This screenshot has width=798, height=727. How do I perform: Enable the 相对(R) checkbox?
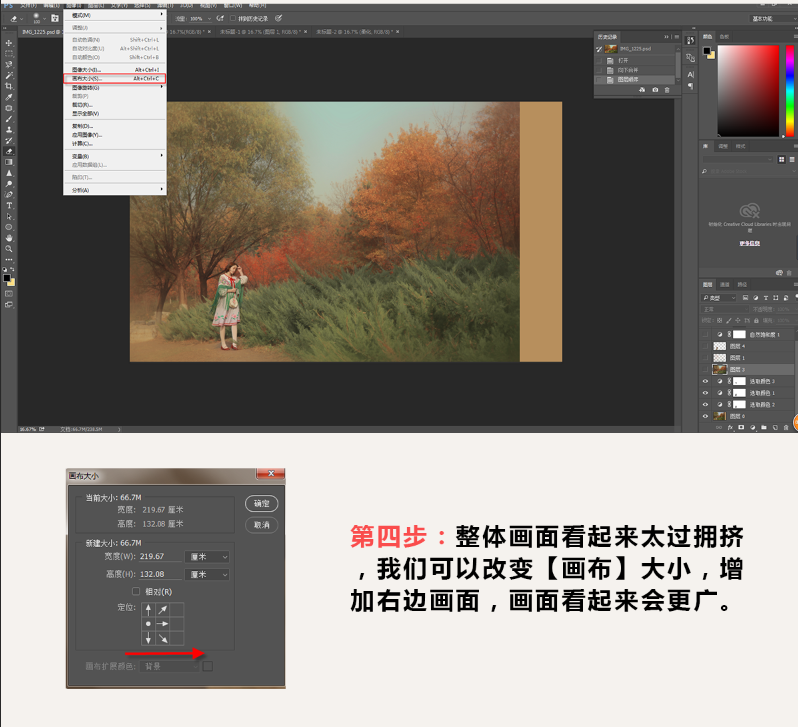(136, 591)
